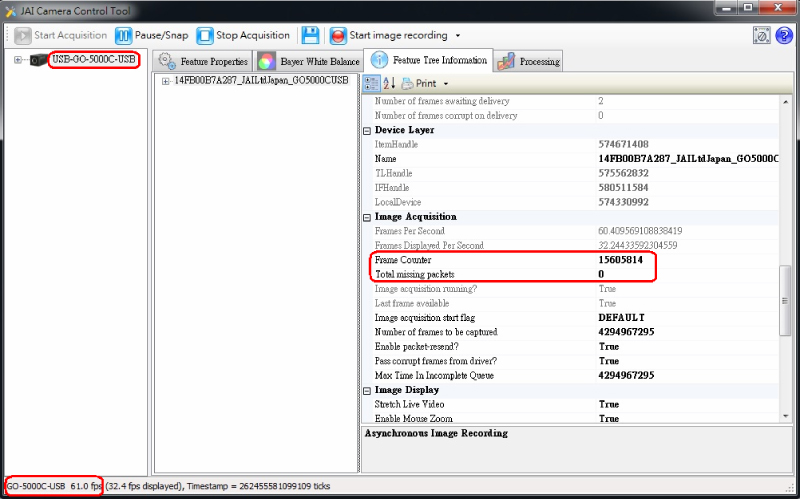
Task: Open dropdown arrow next to Start image recording
Action: coord(457,36)
